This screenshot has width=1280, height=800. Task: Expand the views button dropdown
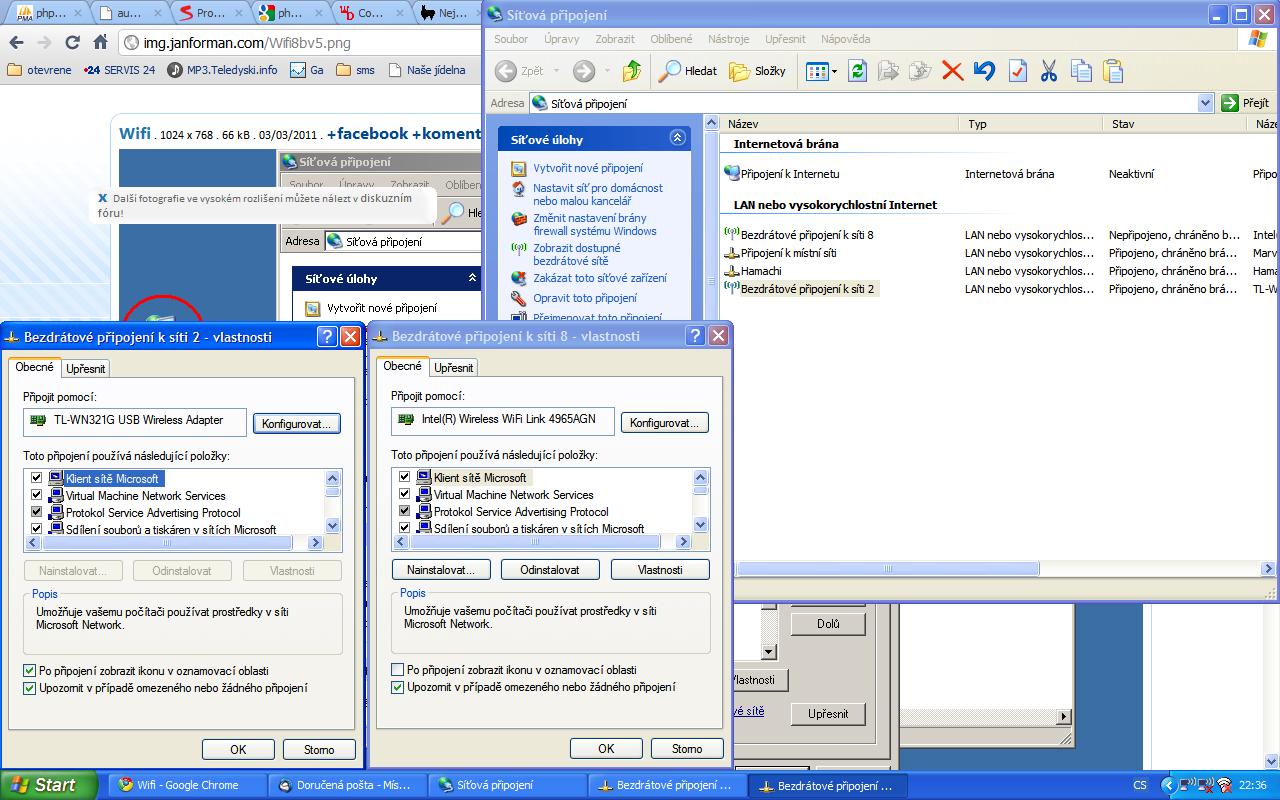click(832, 72)
